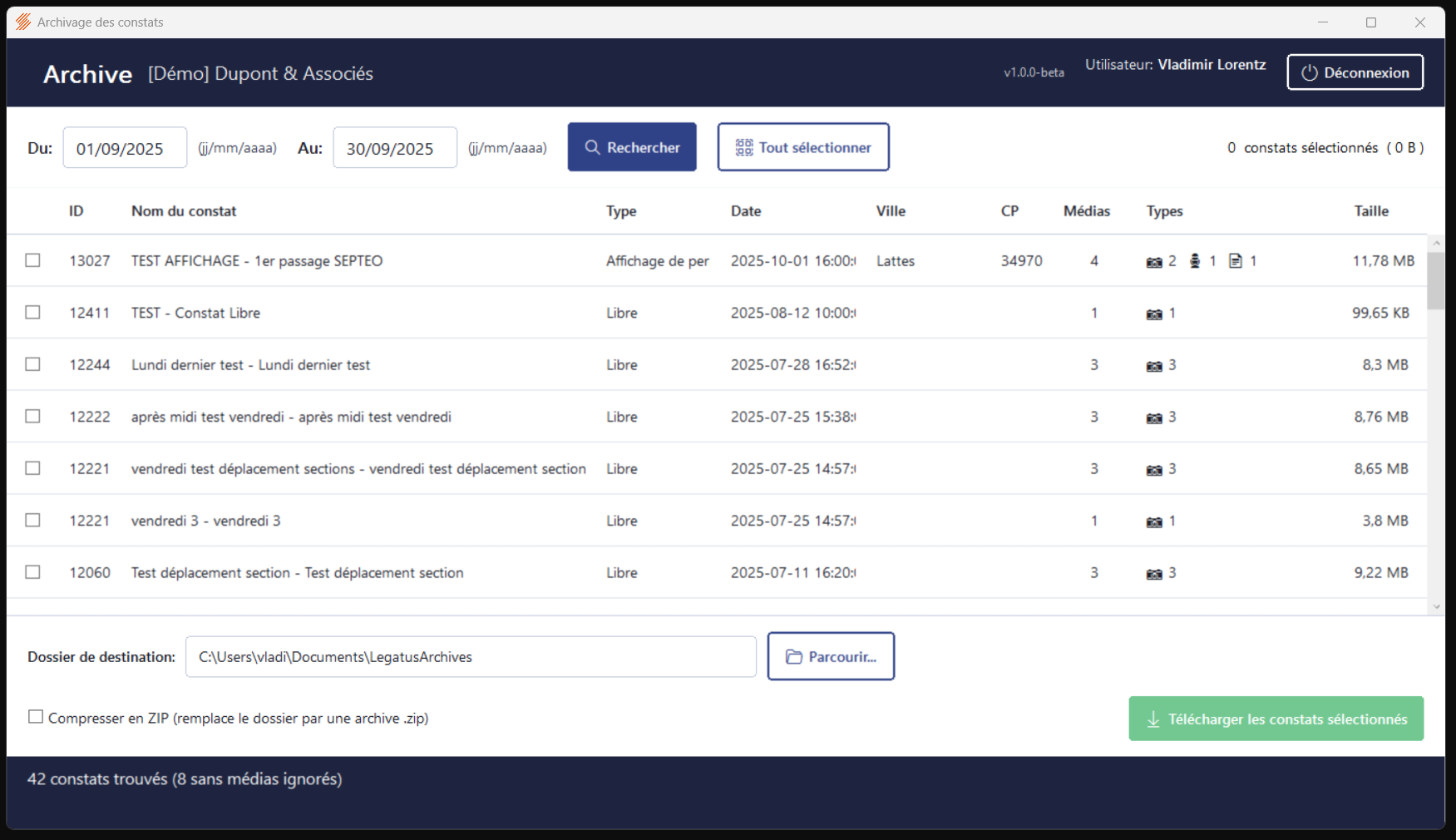
Task: Click camera icon in vendredi 3 row
Action: coord(1154,522)
